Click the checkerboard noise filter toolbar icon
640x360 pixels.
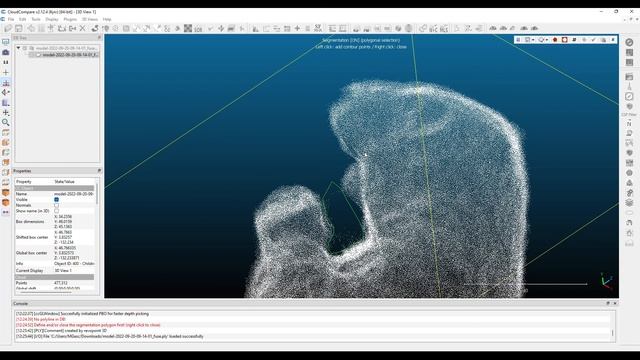[x=188, y=28]
